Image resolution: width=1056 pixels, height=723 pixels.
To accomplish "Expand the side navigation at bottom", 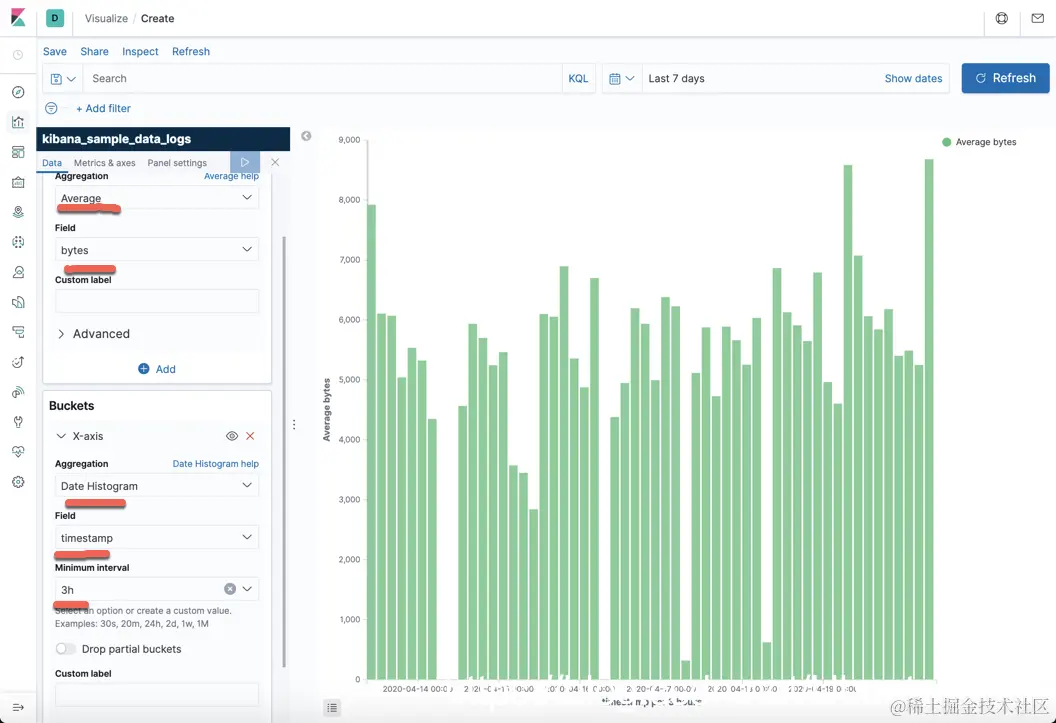I will click(x=18, y=708).
